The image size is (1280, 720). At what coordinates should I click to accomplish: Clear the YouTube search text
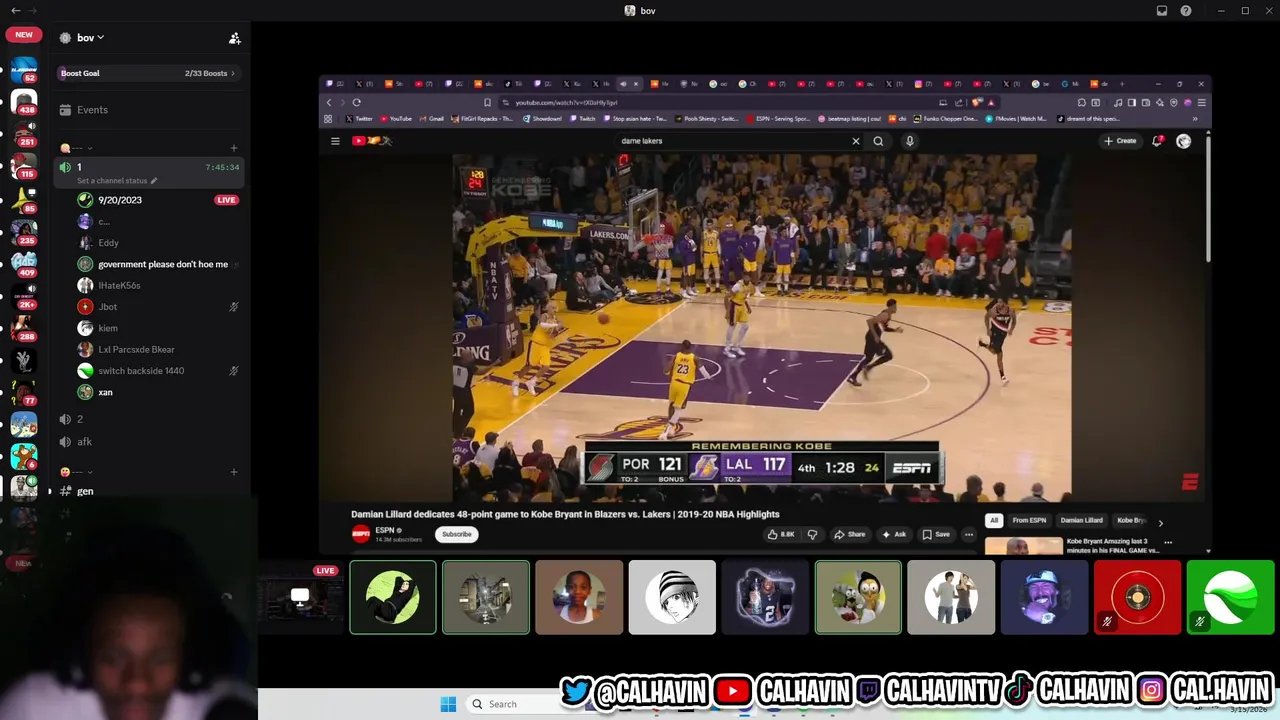click(856, 141)
